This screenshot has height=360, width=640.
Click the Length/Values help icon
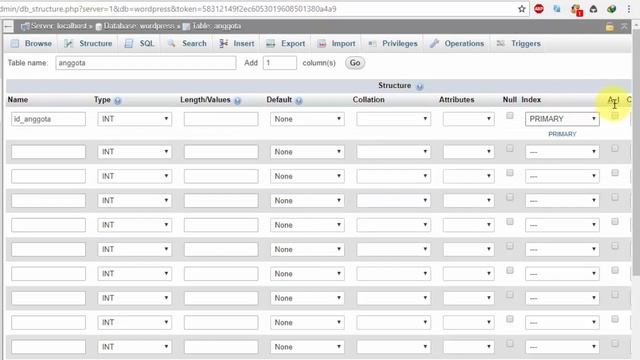(237, 100)
